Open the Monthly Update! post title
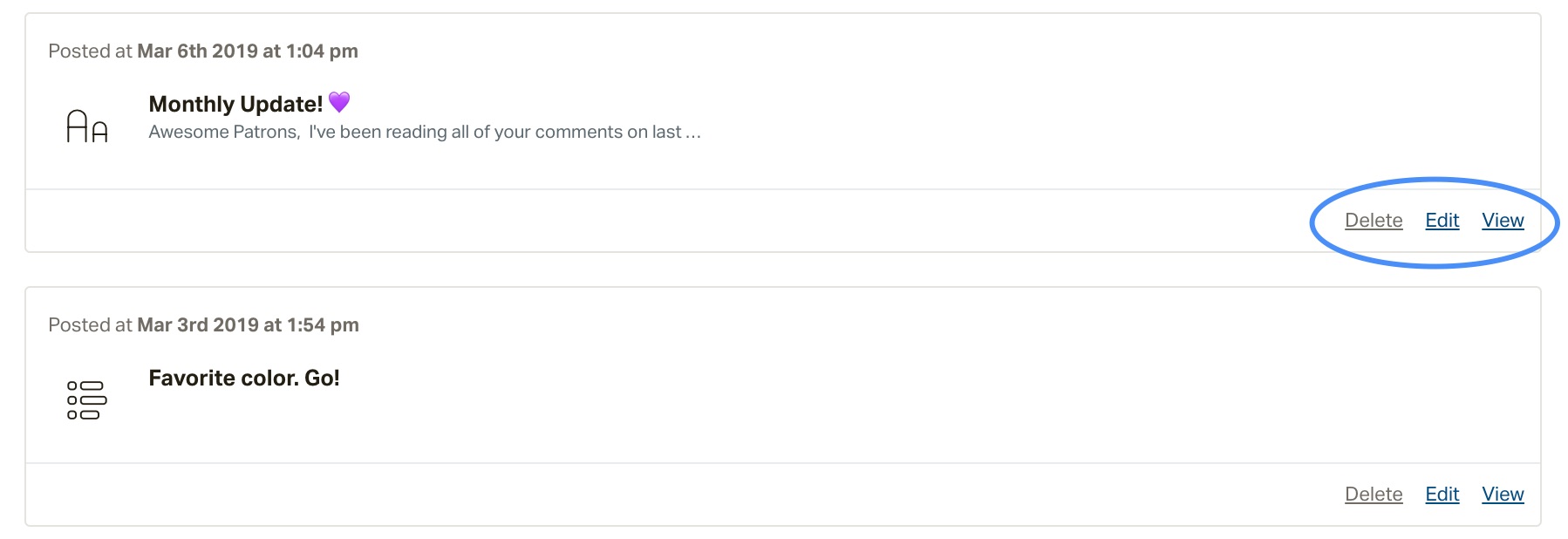 [x=235, y=104]
